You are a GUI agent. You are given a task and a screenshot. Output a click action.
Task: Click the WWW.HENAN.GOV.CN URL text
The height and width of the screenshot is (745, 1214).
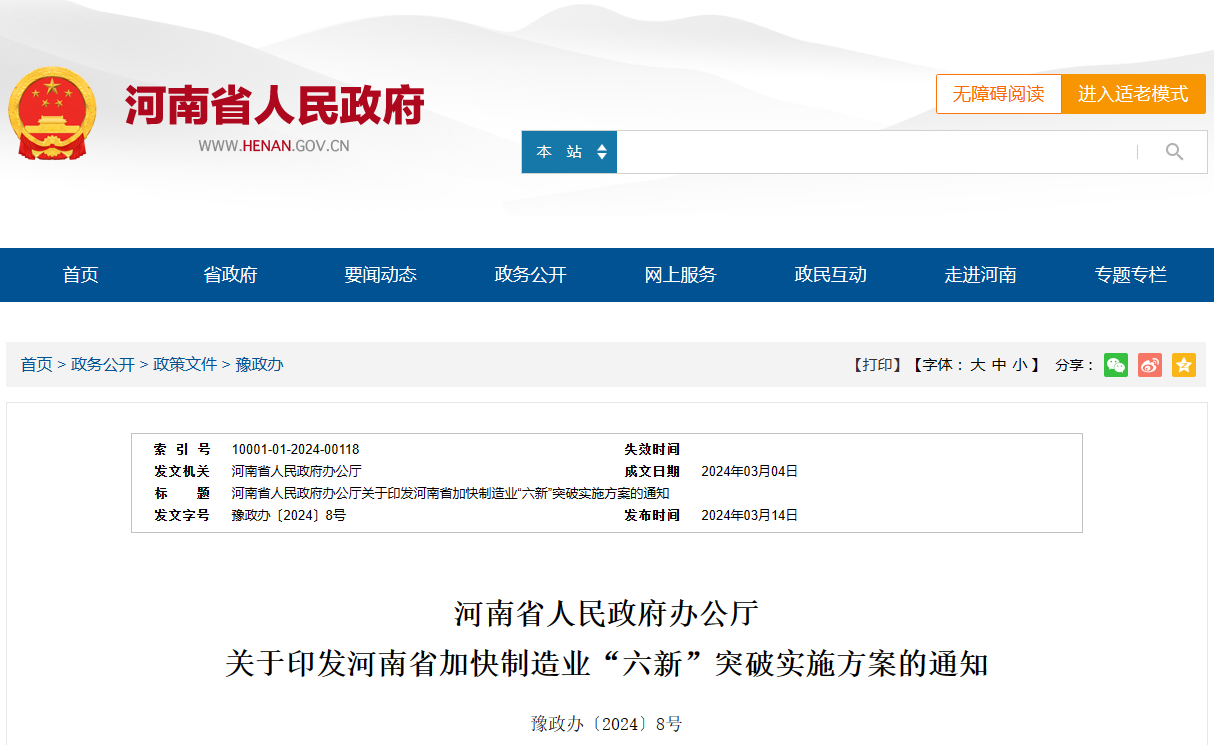[274, 146]
